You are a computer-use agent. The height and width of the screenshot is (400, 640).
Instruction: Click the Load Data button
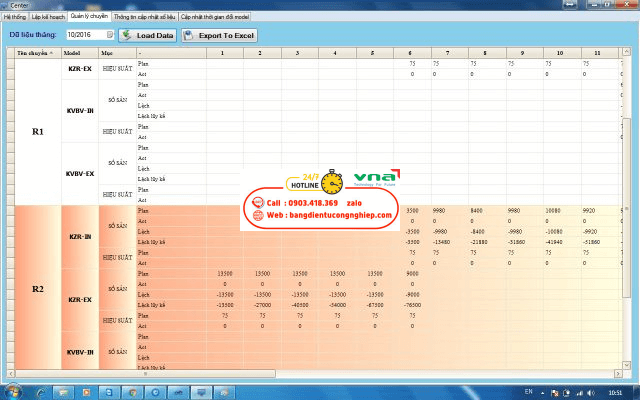(148, 35)
